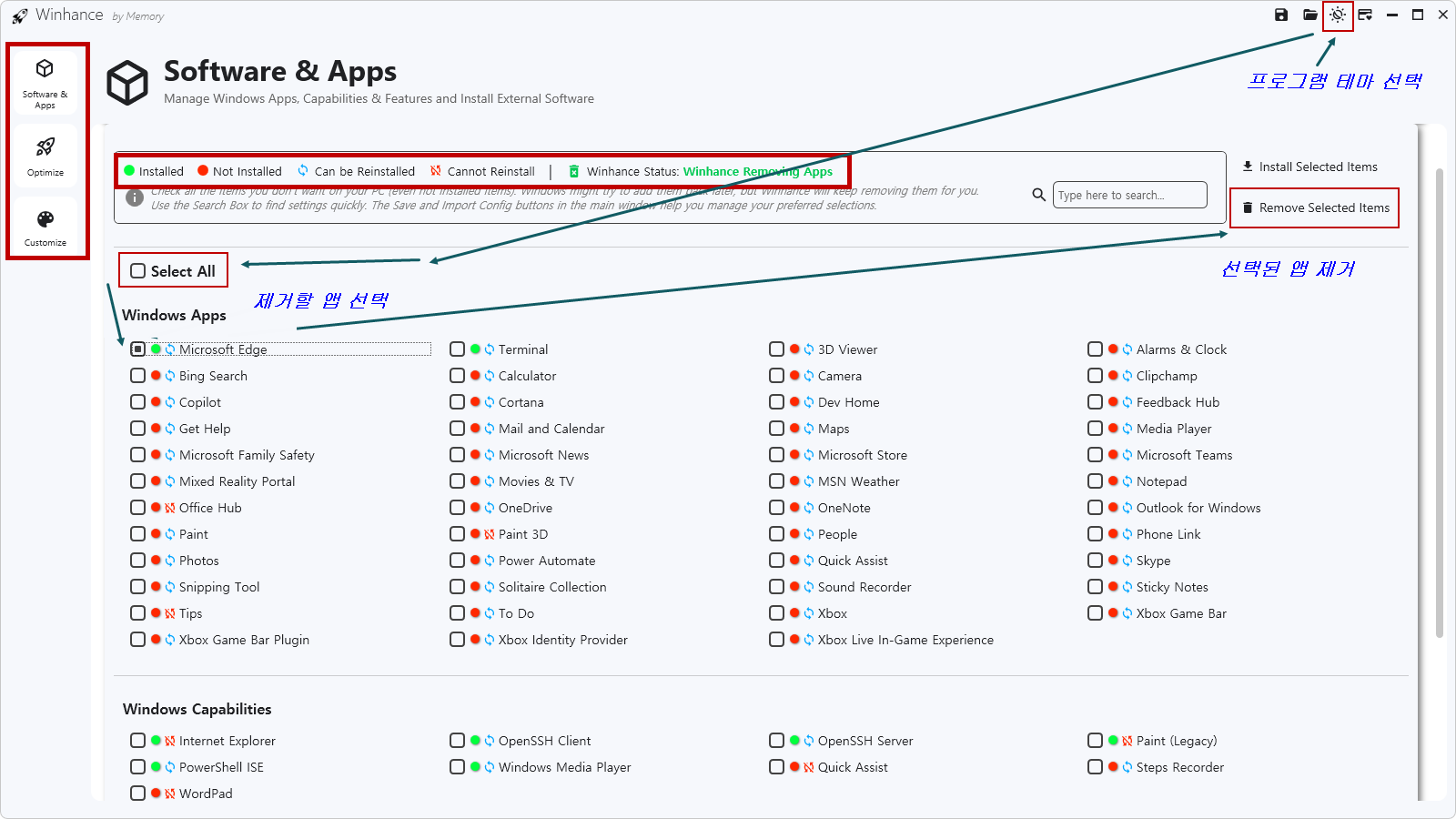Click the reinstall icon beside Xbox Game Bar
Image resolution: width=1456 pixels, height=819 pixels.
[1127, 613]
